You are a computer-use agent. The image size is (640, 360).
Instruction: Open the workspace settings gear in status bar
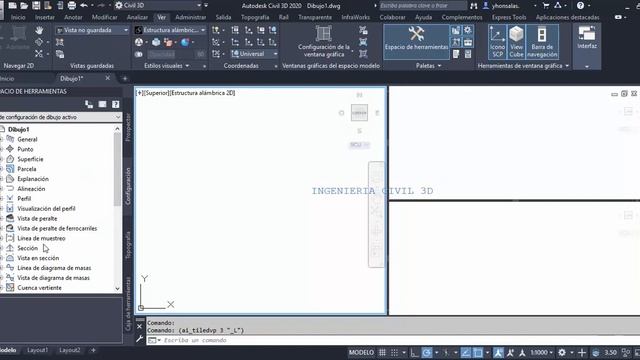coord(562,352)
